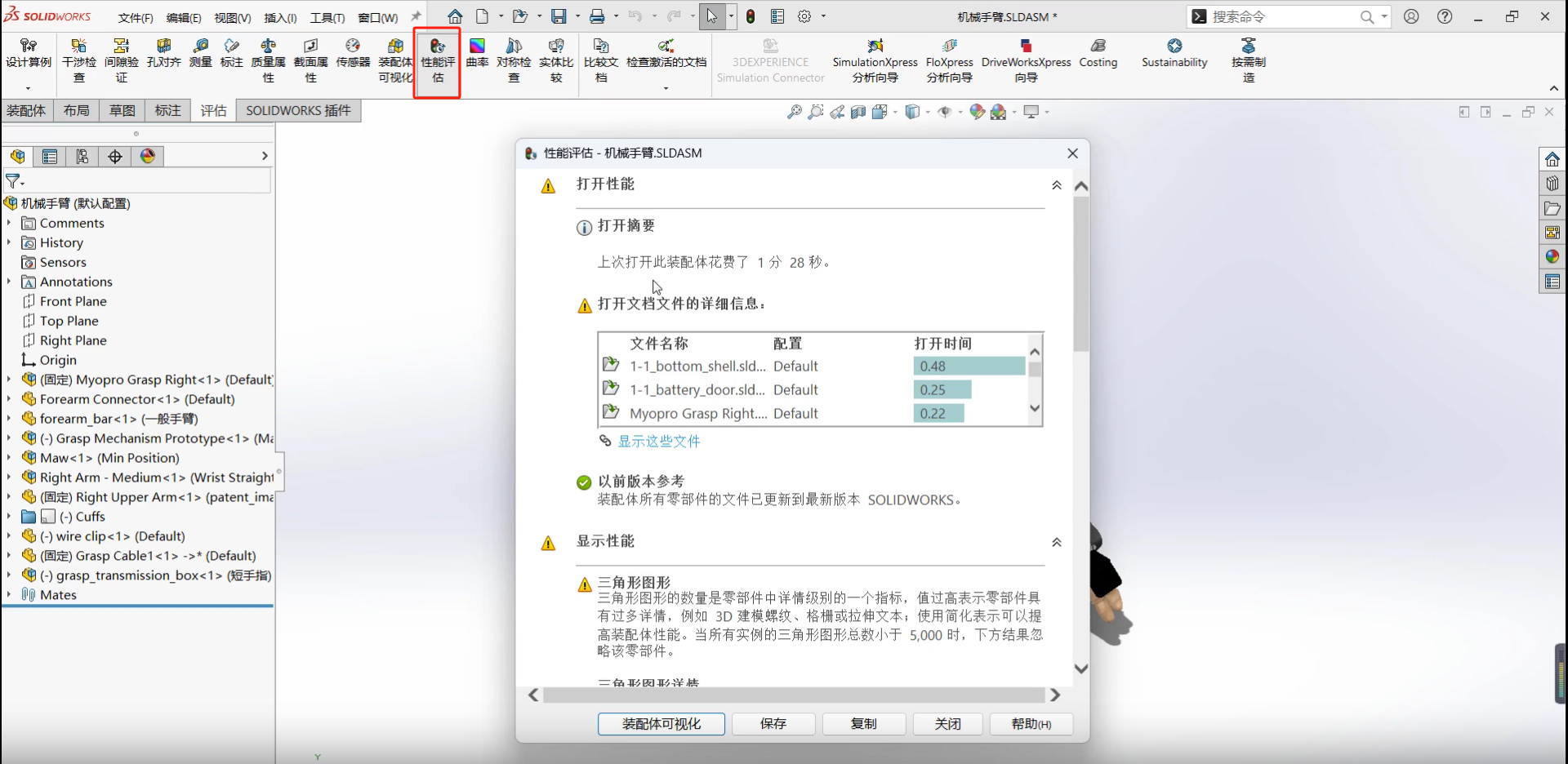
Task: Open the Sustainability tool
Action: coord(1174,53)
